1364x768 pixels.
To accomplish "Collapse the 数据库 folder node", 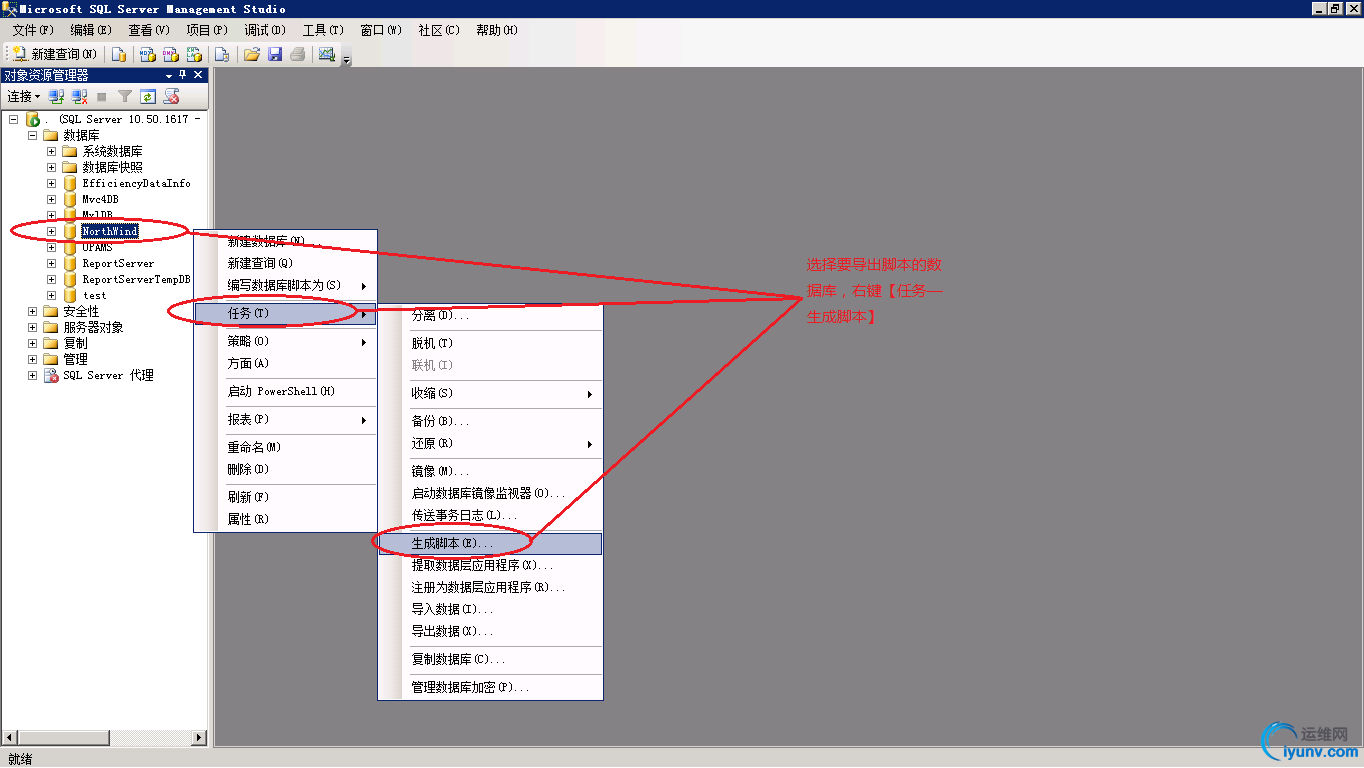I will pos(32,135).
